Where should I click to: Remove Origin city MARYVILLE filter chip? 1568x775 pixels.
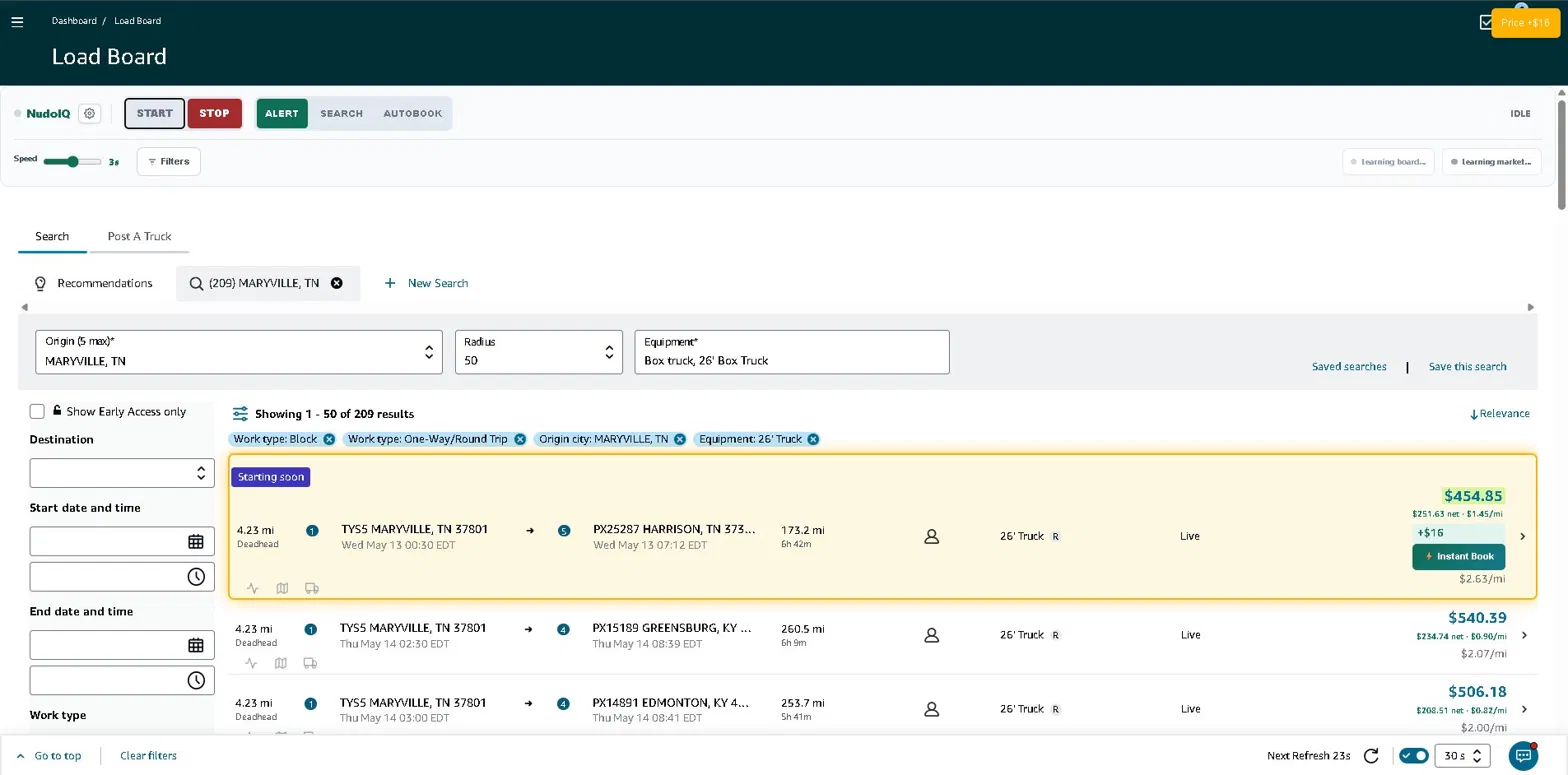point(680,439)
